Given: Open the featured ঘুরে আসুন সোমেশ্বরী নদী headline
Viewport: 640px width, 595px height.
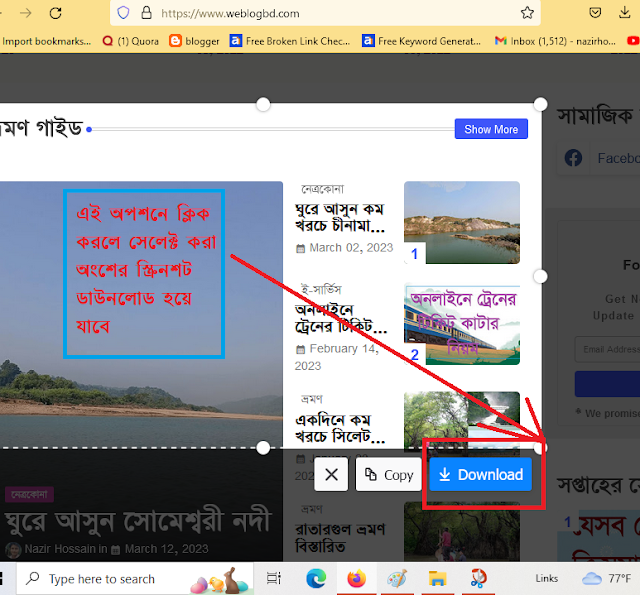Looking at the screenshot, I should (138, 522).
